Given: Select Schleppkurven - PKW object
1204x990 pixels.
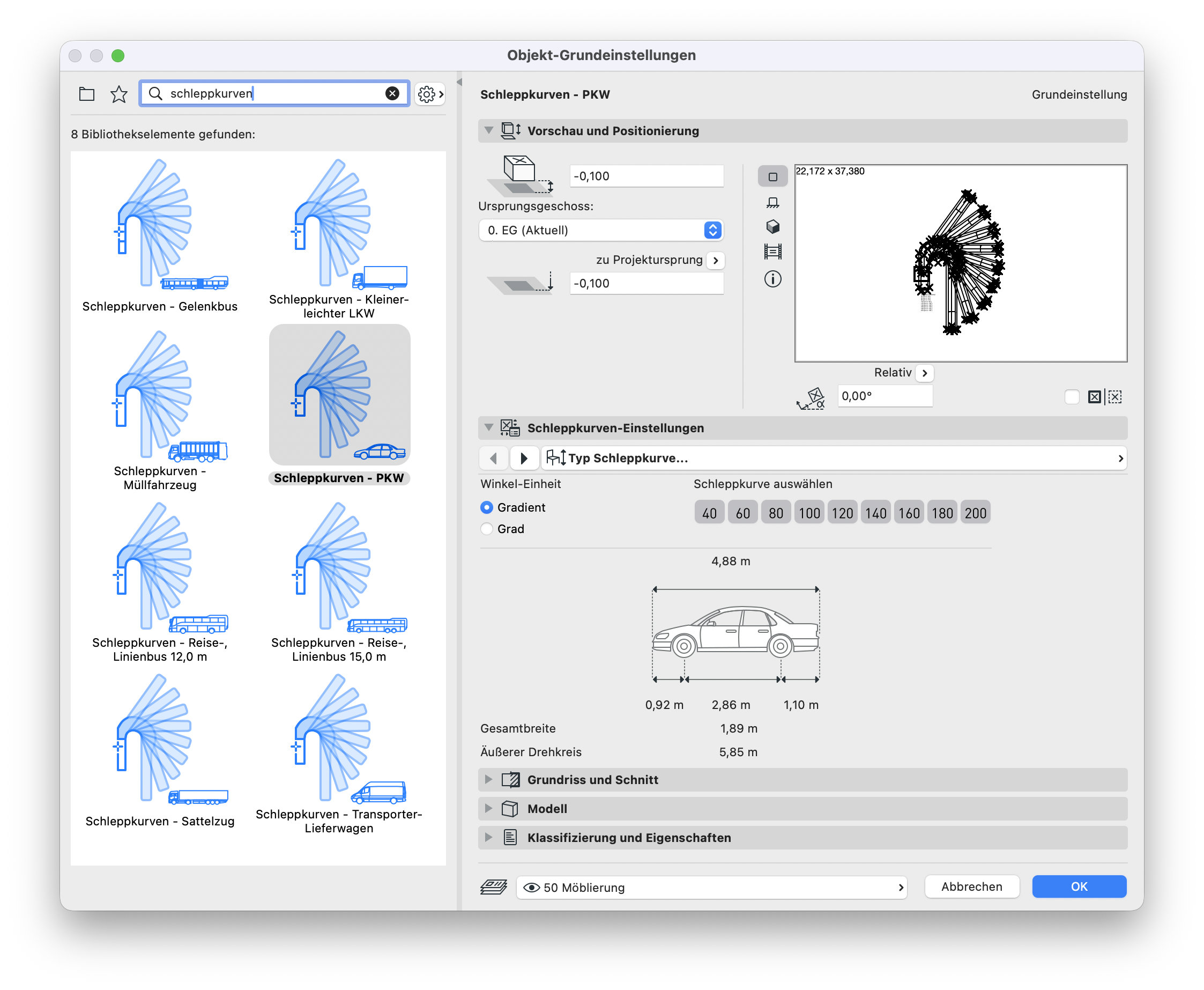Looking at the screenshot, I should 339,406.
